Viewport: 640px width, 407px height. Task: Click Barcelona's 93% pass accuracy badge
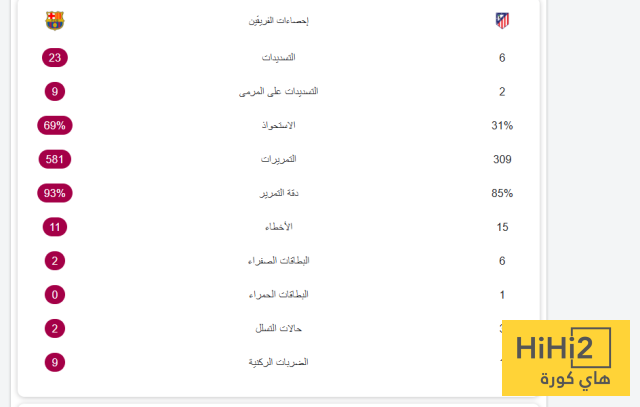point(55,193)
